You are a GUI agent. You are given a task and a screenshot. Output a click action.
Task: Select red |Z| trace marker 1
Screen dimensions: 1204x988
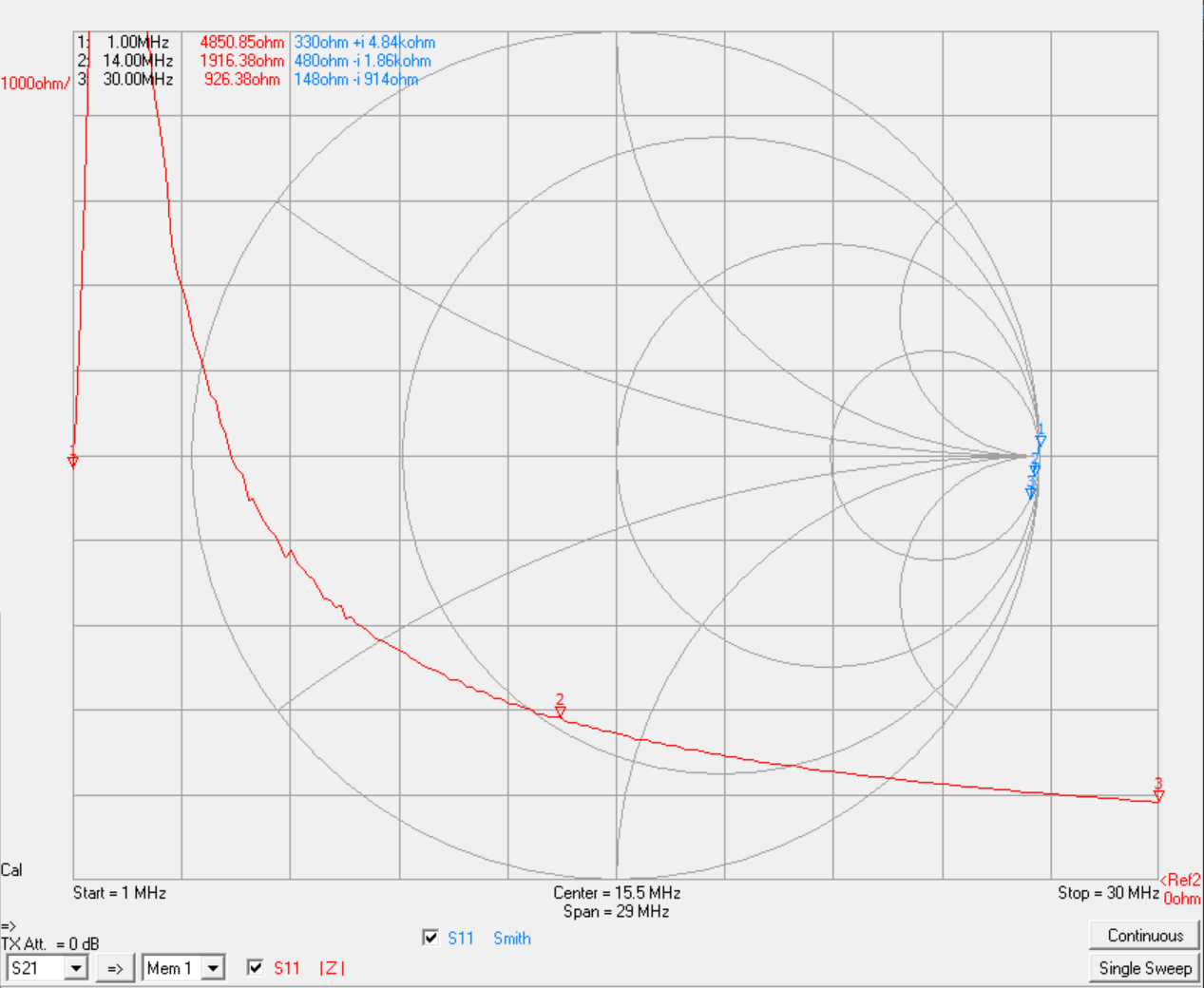[73, 460]
